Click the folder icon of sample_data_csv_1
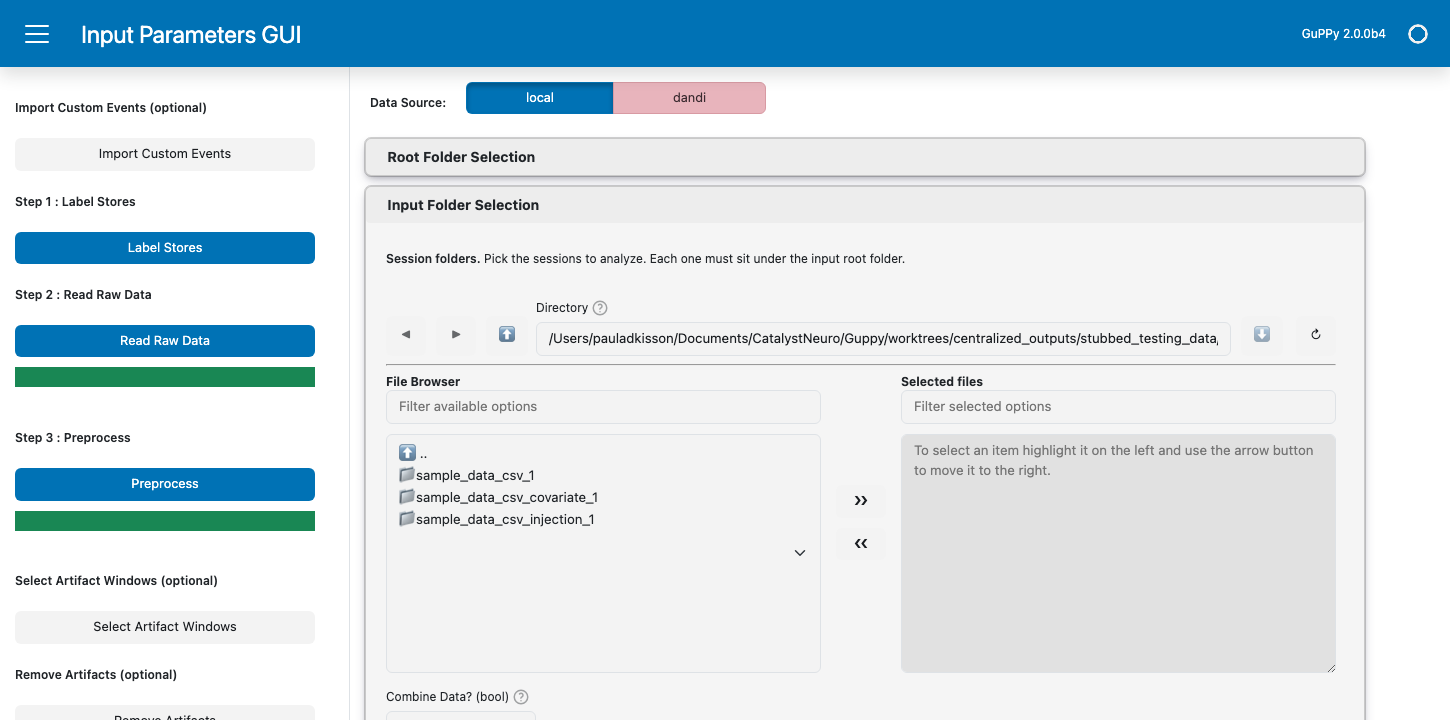Viewport: 1450px width, 720px height. pyautogui.click(x=406, y=475)
